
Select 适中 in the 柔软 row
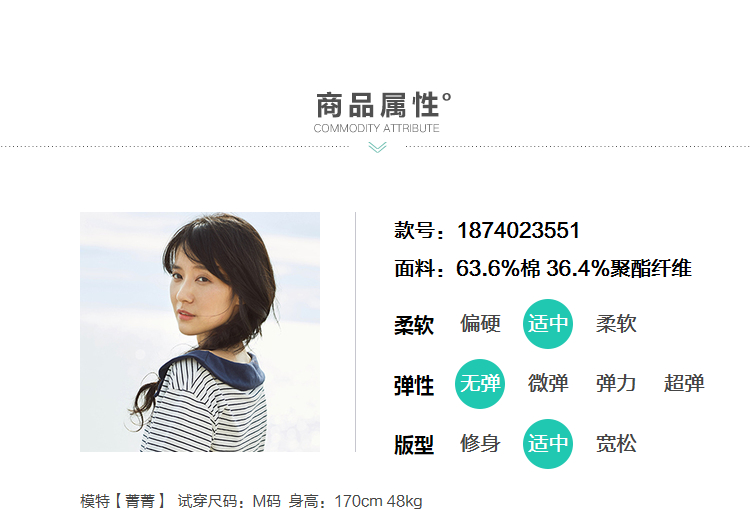[x=548, y=324]
